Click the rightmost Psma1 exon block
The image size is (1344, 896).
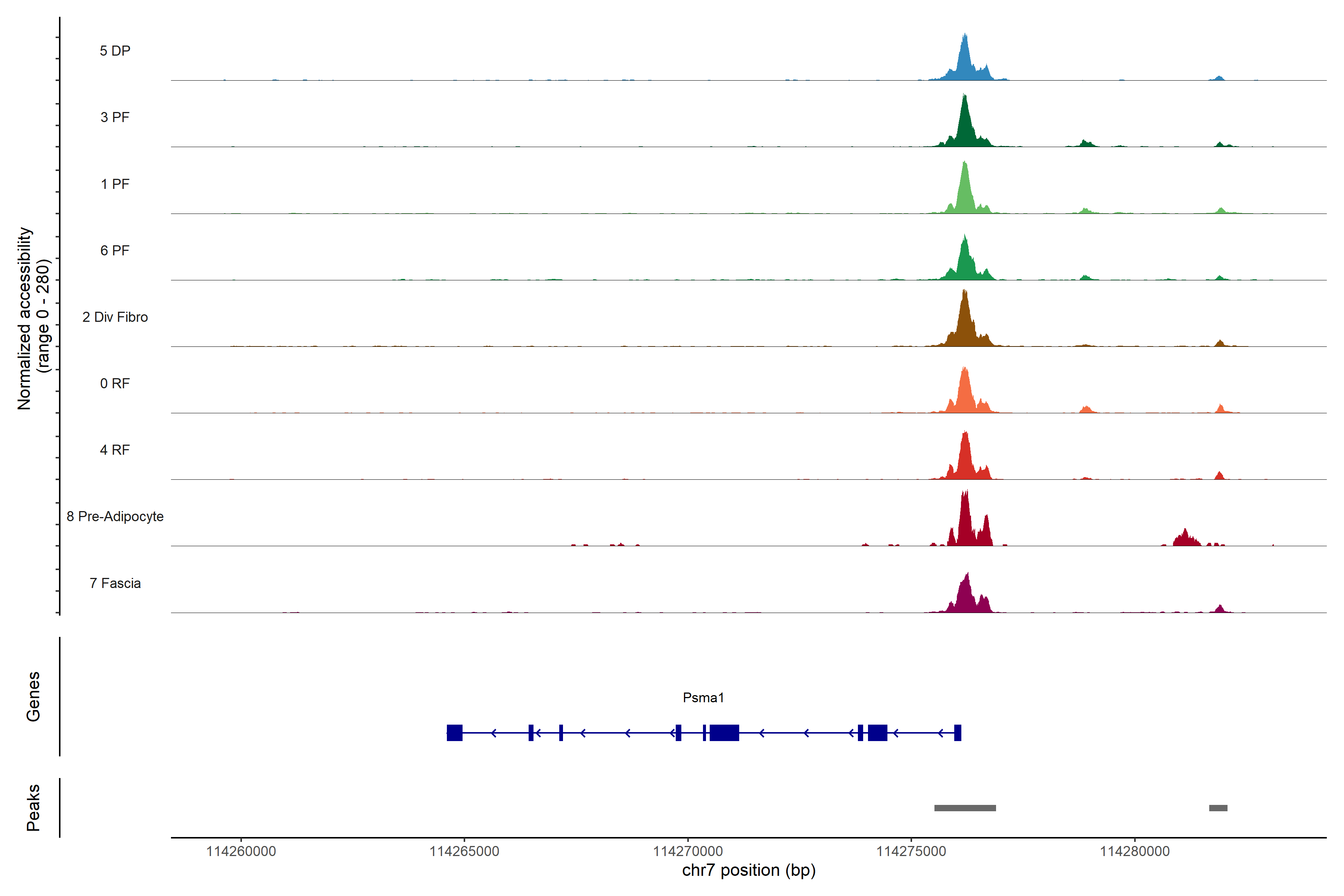point(958,732)
